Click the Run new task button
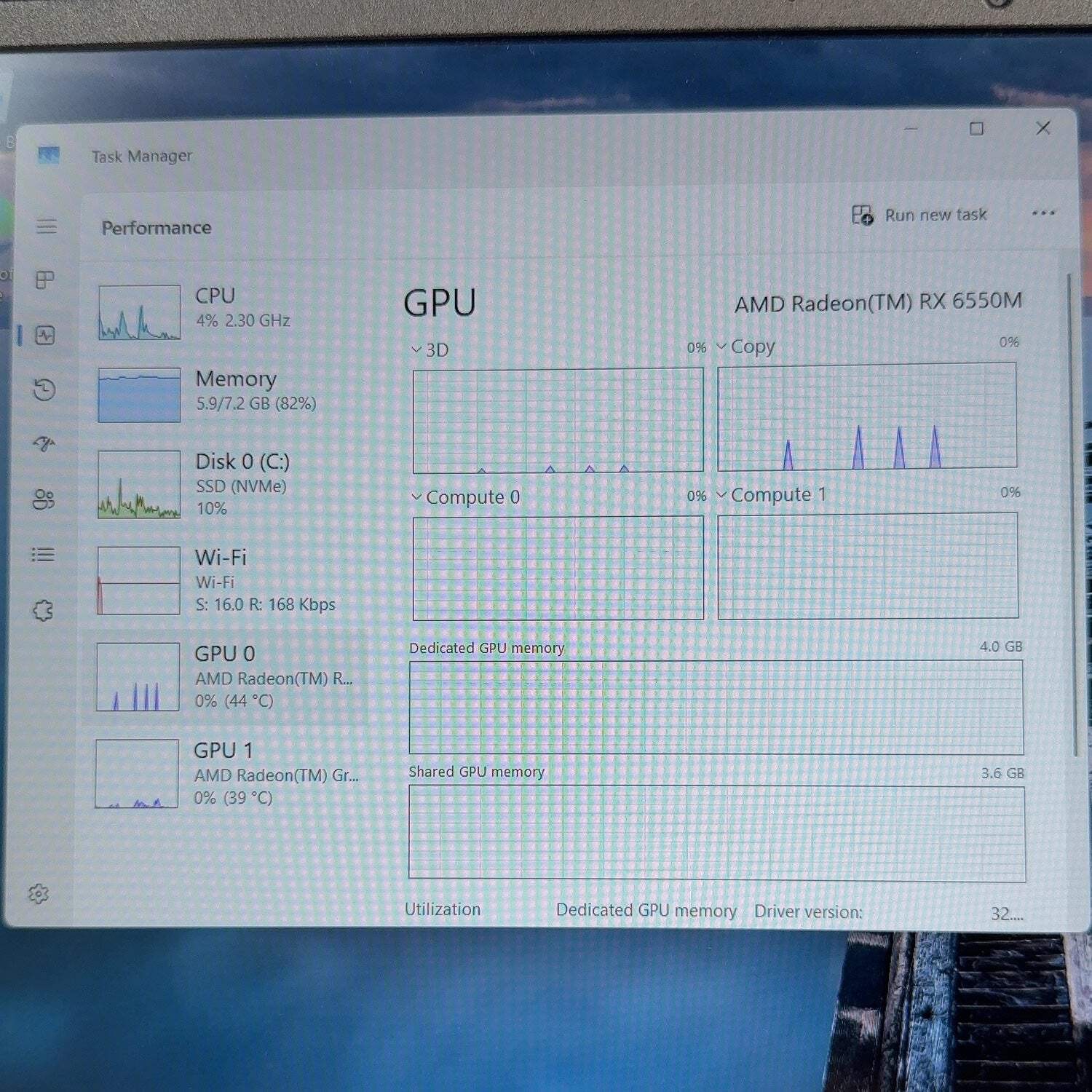 coord(919,215)
